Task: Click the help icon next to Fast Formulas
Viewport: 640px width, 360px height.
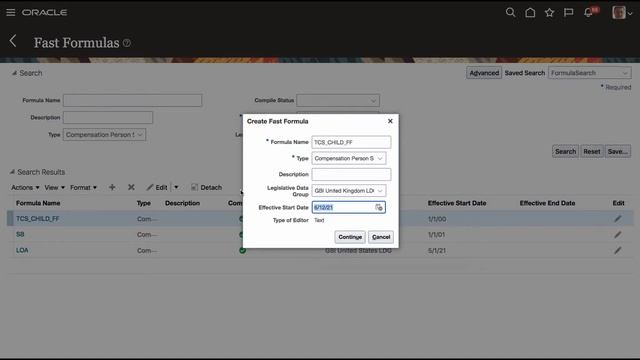Action: point(127,43)
